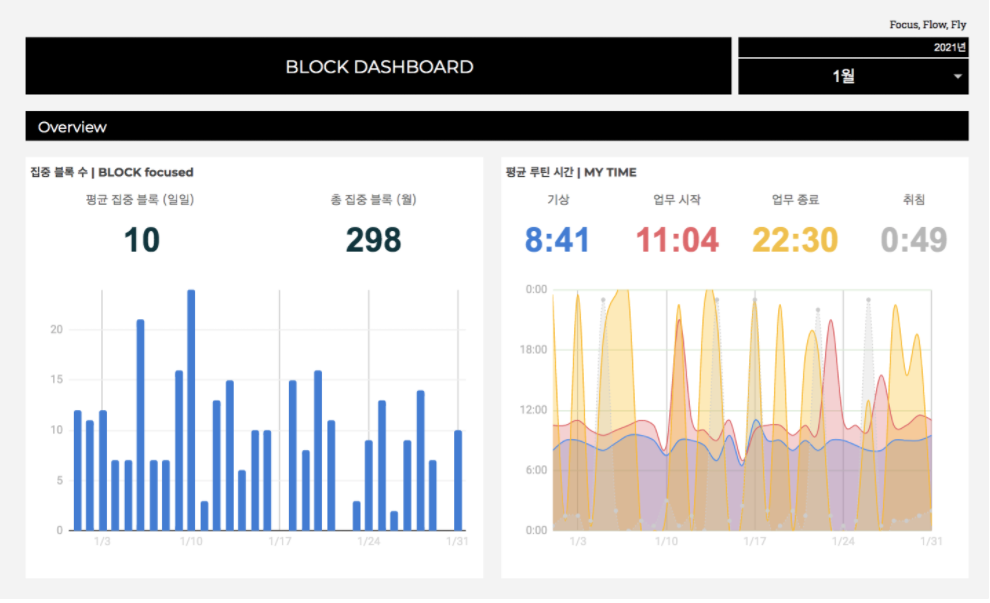Click the 업무 종료 legend label

(x=795, y=199)
